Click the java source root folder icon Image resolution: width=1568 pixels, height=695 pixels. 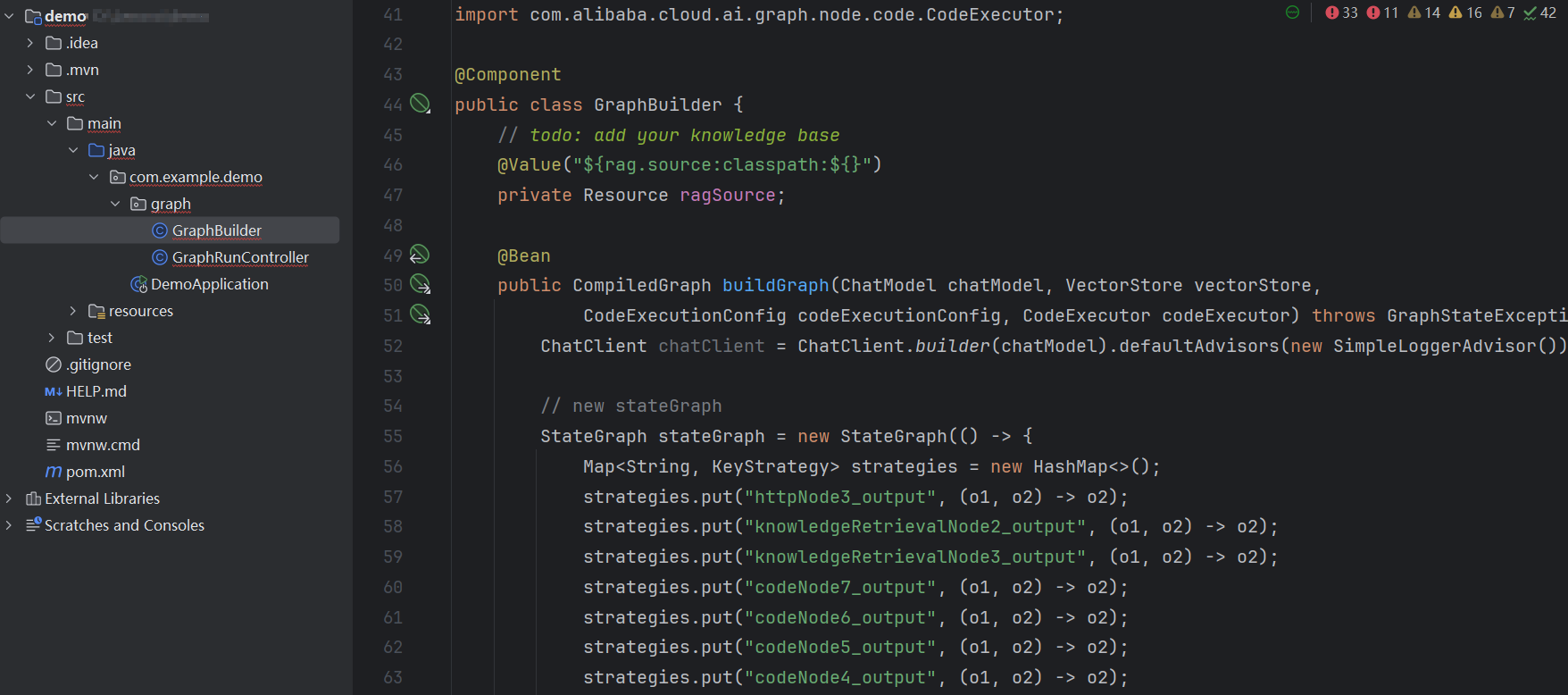pyautogui.click(x=96, y=150)
